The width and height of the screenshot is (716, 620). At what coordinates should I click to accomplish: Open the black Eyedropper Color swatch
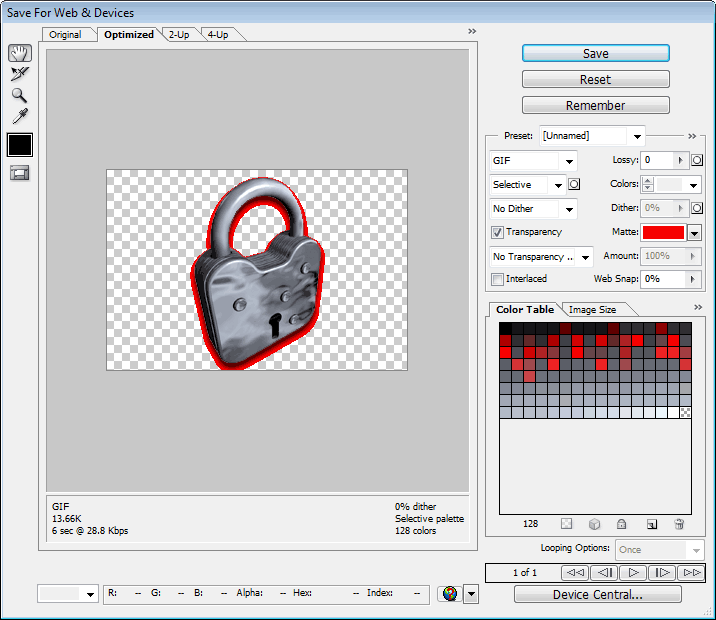click(x=20, y=145)
